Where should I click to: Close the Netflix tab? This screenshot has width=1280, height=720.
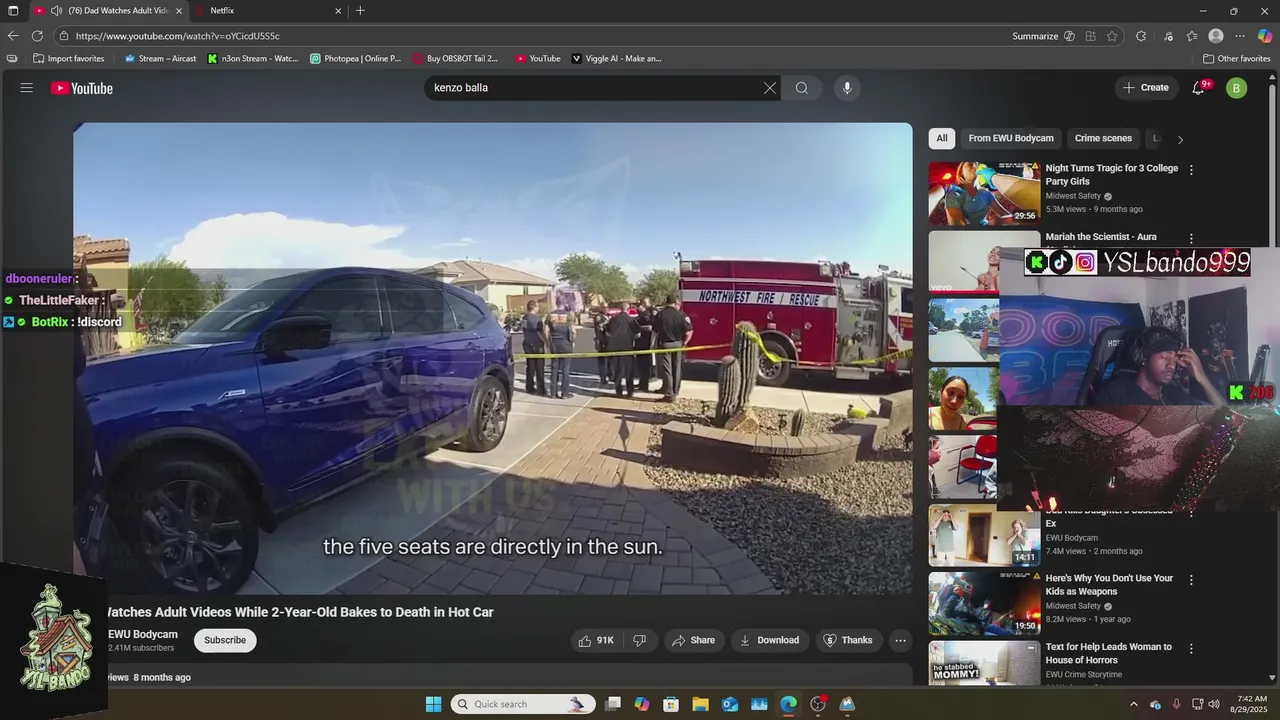(x=338, y=11)
